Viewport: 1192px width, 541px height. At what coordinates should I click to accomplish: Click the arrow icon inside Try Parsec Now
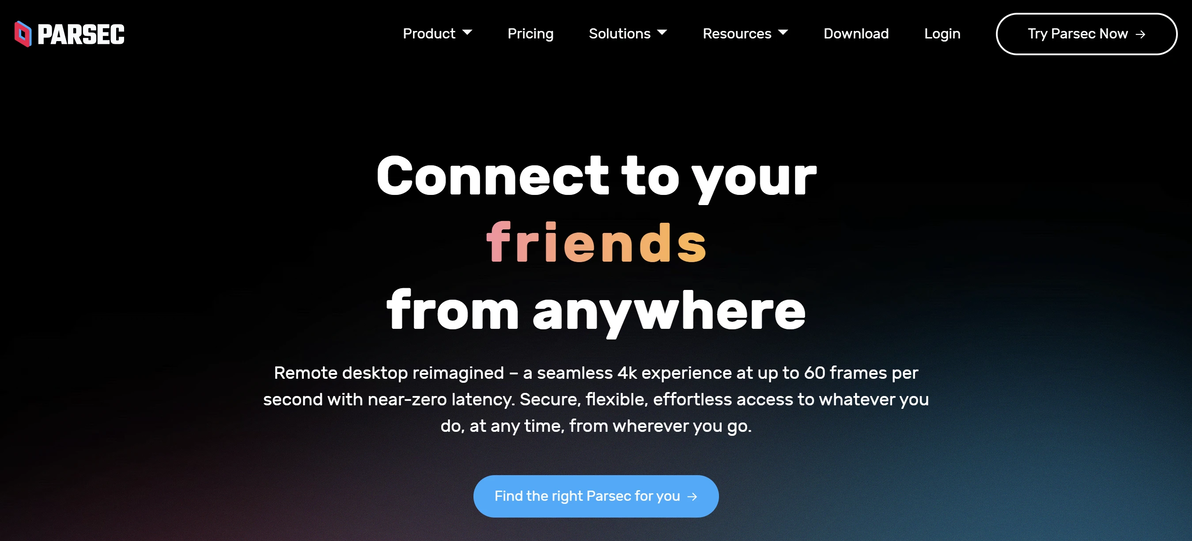click(1140, 34)
